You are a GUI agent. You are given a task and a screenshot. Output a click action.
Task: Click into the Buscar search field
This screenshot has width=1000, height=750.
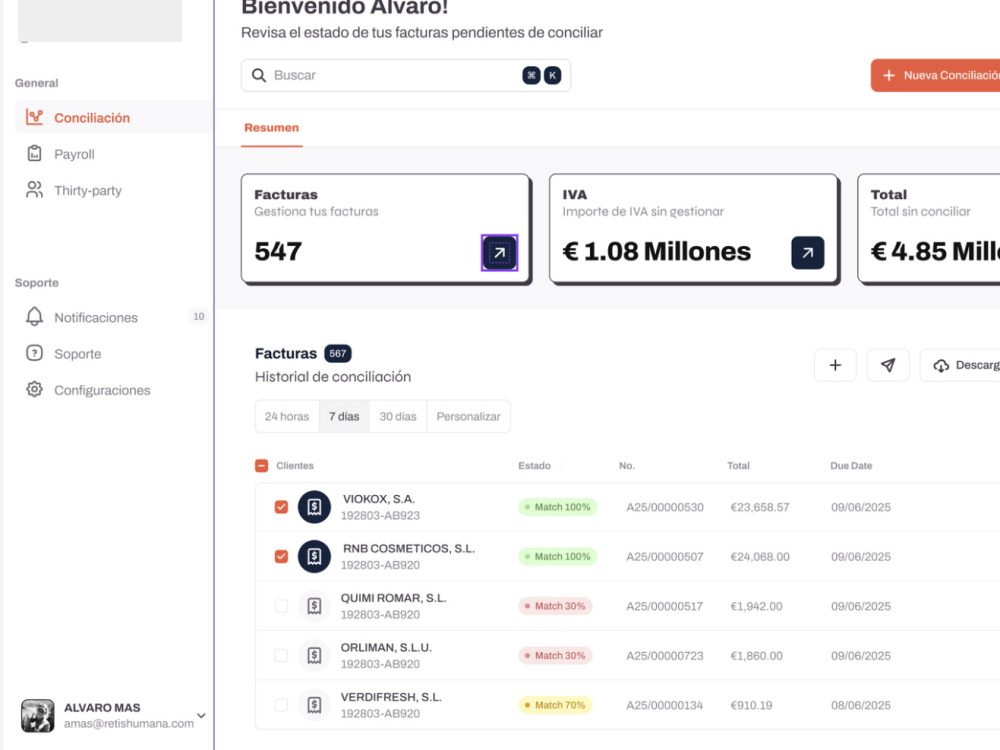point(406,75)
